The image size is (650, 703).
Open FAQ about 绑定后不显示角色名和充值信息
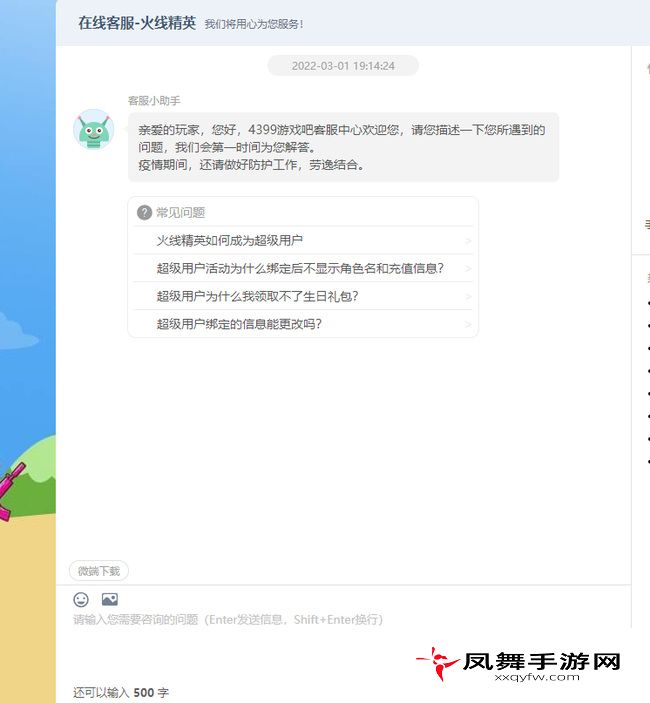pos(303,268)
